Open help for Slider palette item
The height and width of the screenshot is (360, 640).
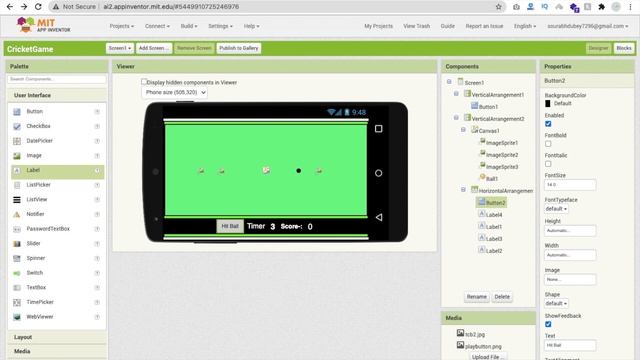[x=97, y=244]
